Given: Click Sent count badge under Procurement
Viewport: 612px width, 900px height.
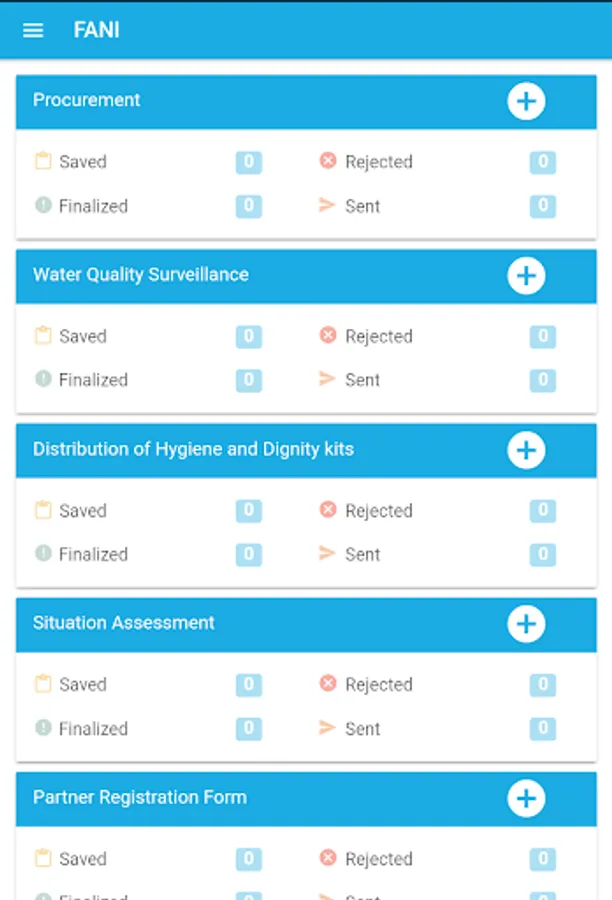Looking at the screenshot, I should click(542, 206).
